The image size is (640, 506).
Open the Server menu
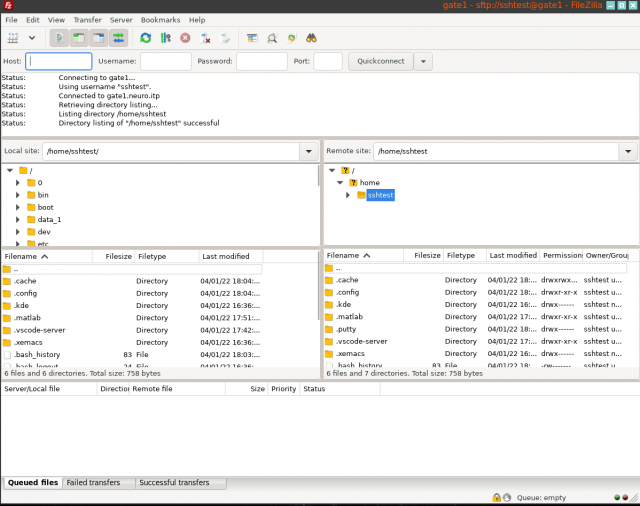point(121,20)
